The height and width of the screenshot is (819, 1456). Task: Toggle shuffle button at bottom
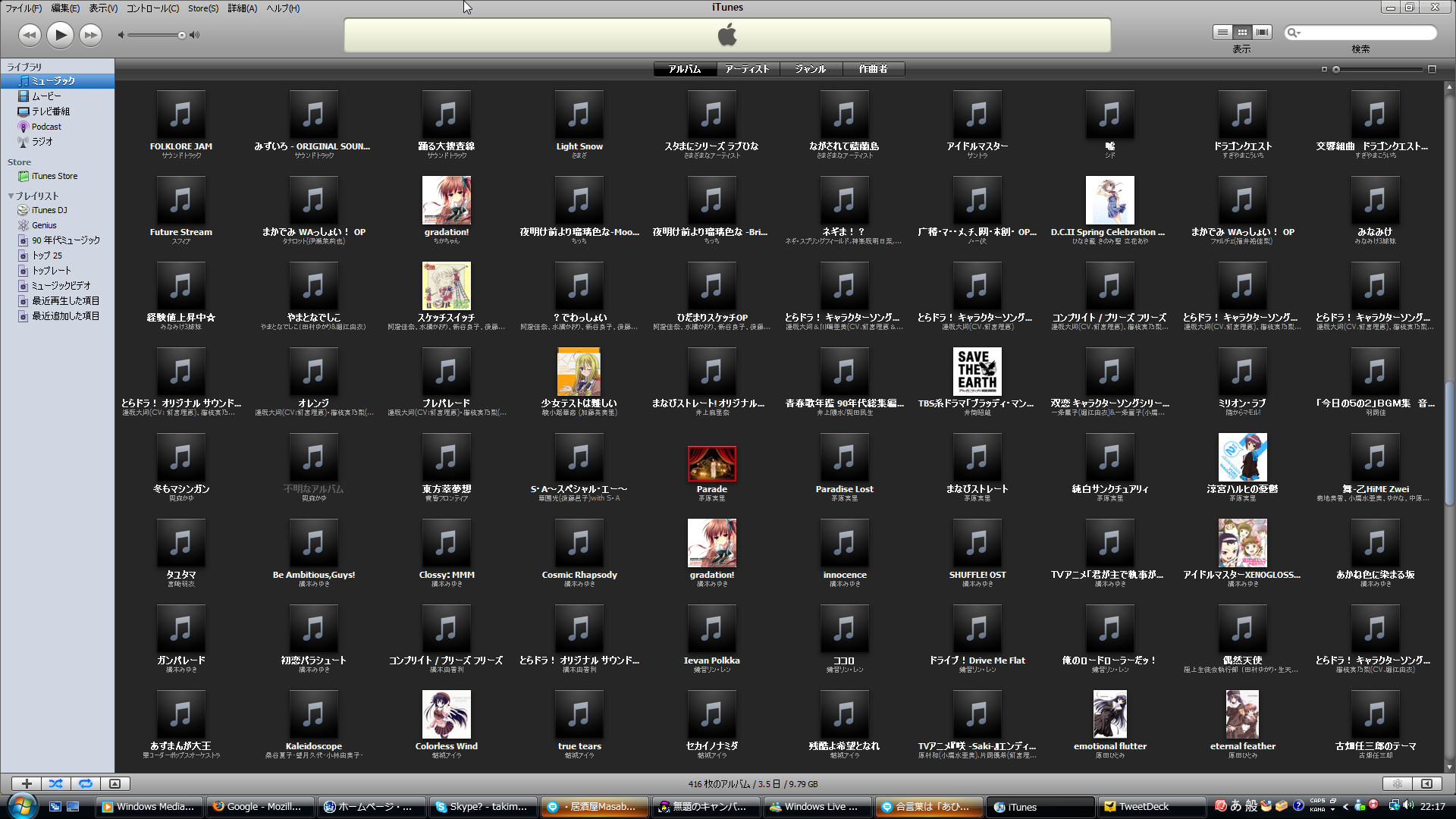point(56,783)
